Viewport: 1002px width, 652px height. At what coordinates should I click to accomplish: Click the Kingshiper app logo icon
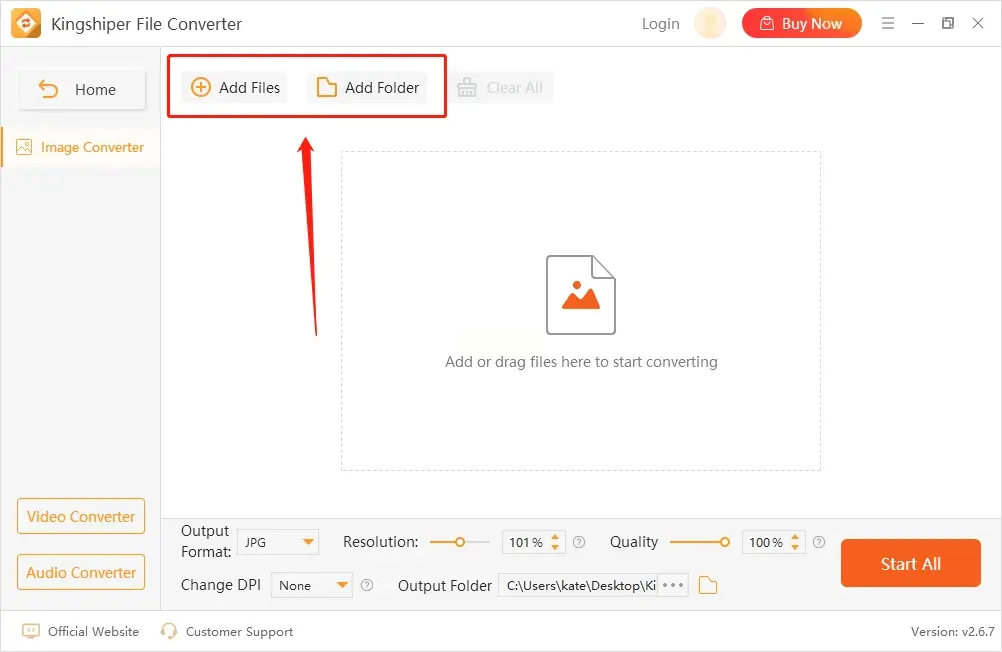pyautogui.click(x=26, y=24)
